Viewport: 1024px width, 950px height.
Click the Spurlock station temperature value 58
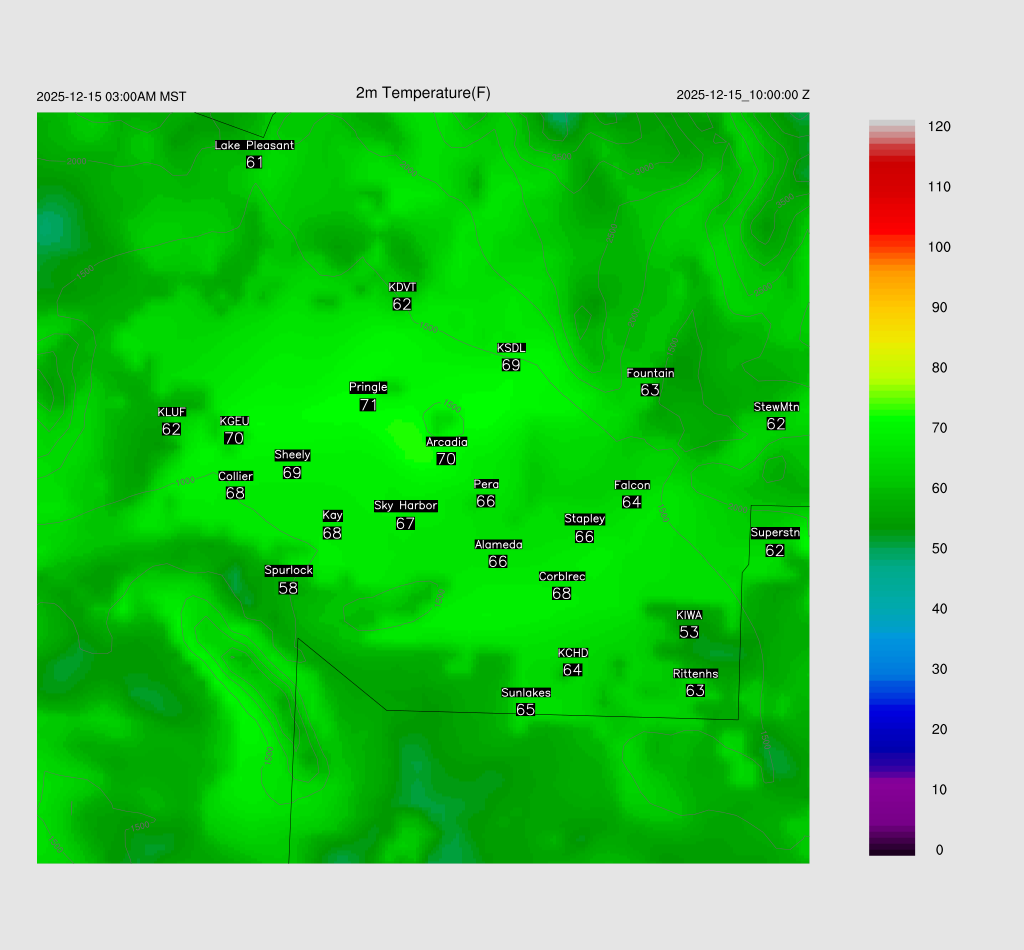[288, 589]
